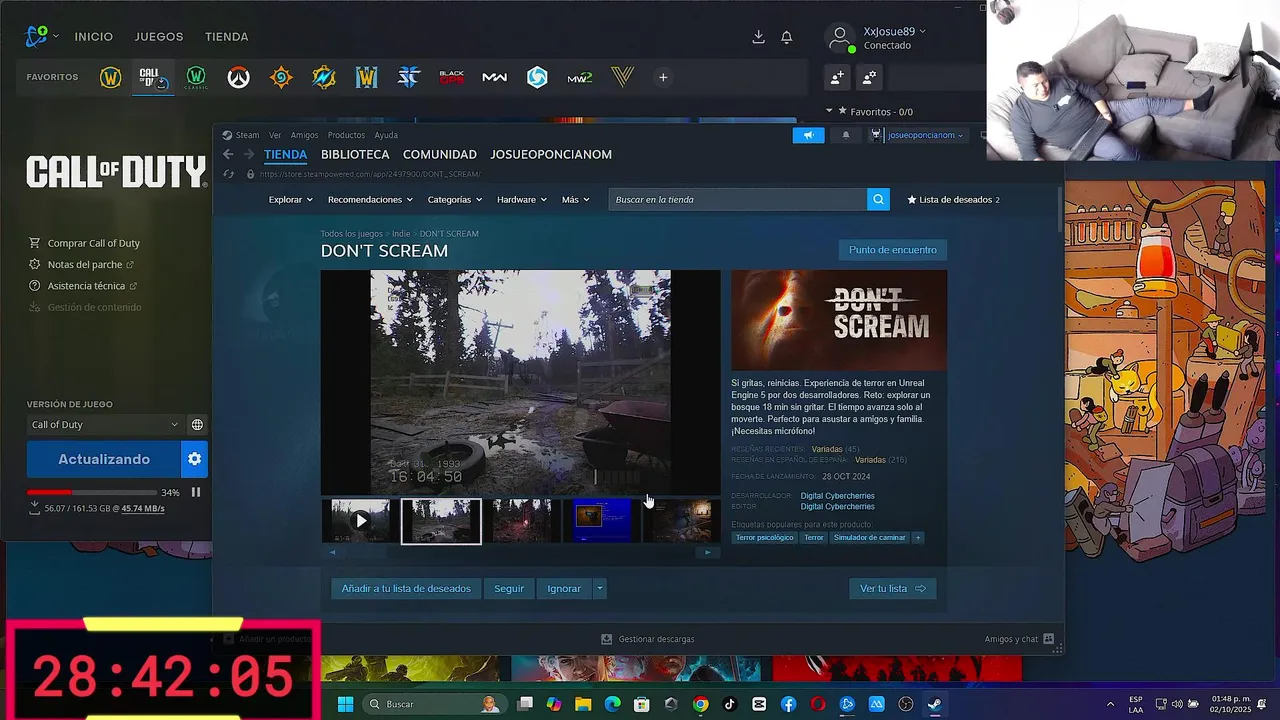This screenshot has width=1280, height=720.
Task: Select Overwatch icon in favorites bar
Action: pyautogui.click(x=238, y=77)
